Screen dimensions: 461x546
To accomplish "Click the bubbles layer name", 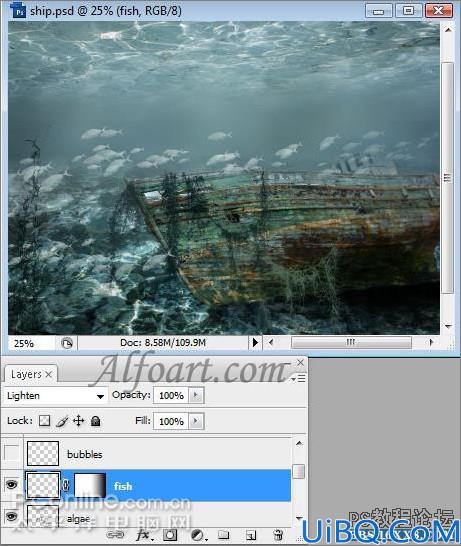I will tap(85, 454).
